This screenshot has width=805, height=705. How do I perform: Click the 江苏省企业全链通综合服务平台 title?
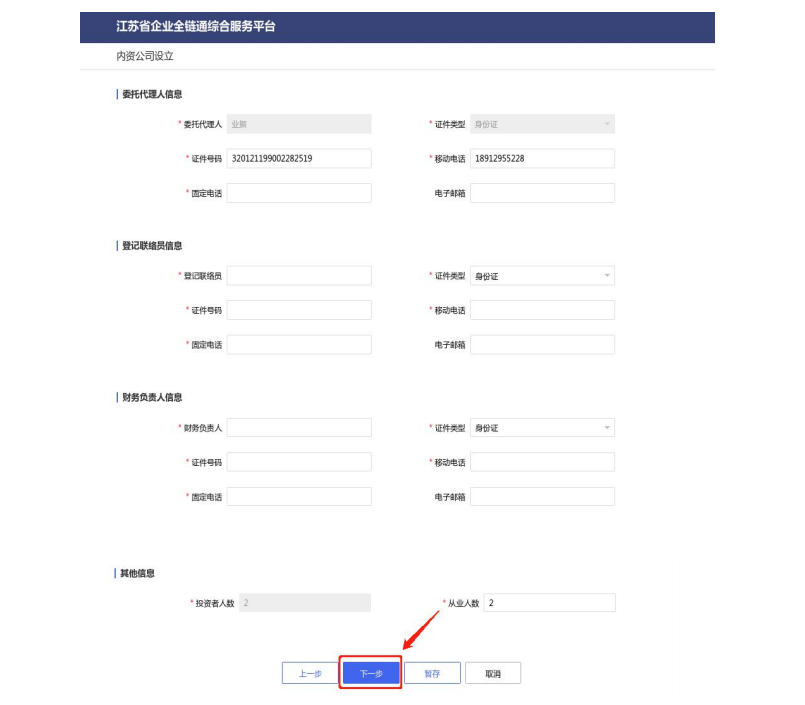click(x=196, y=26)
